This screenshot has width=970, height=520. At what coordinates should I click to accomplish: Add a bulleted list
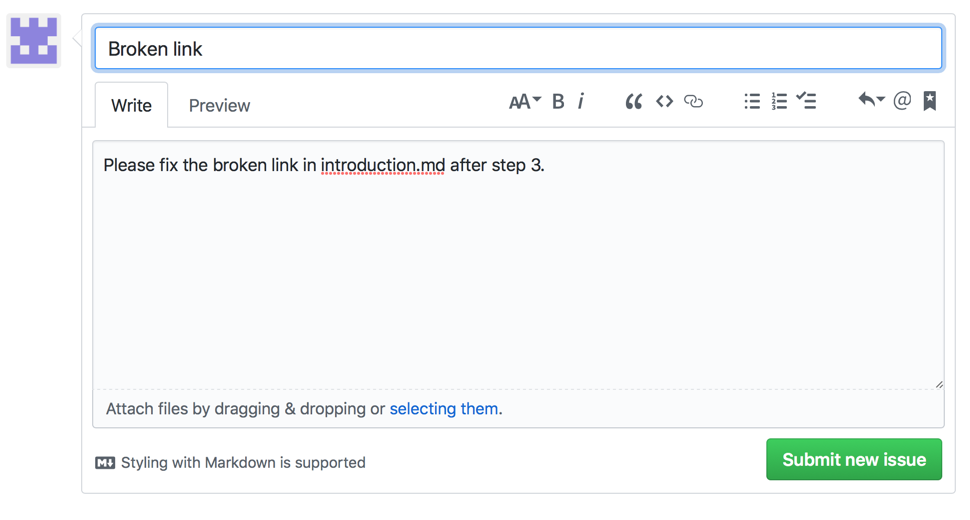point(752,101)
